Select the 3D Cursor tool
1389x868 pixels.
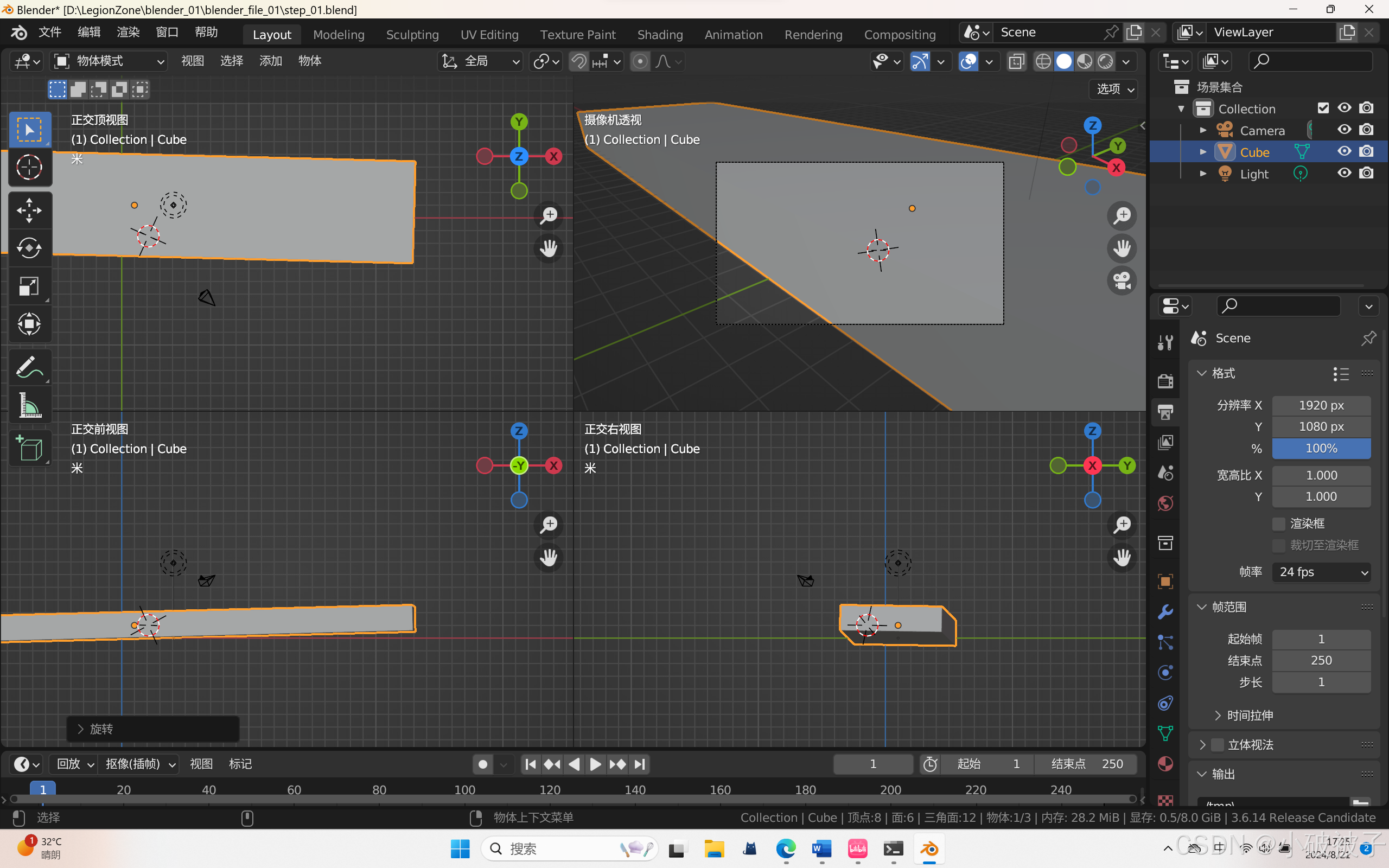click(29, 168)
